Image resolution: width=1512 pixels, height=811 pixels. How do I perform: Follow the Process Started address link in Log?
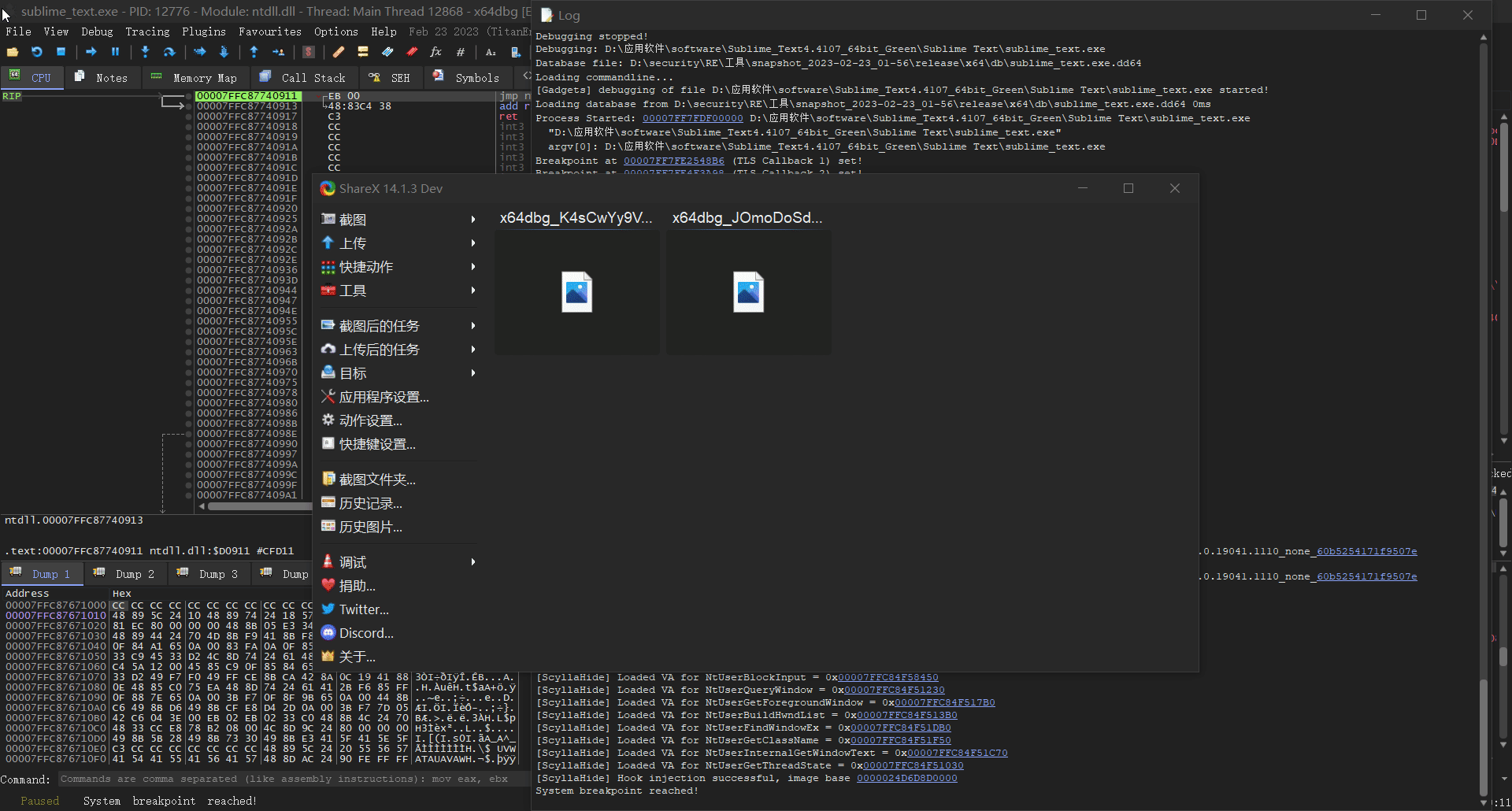[x=692, y=118]
